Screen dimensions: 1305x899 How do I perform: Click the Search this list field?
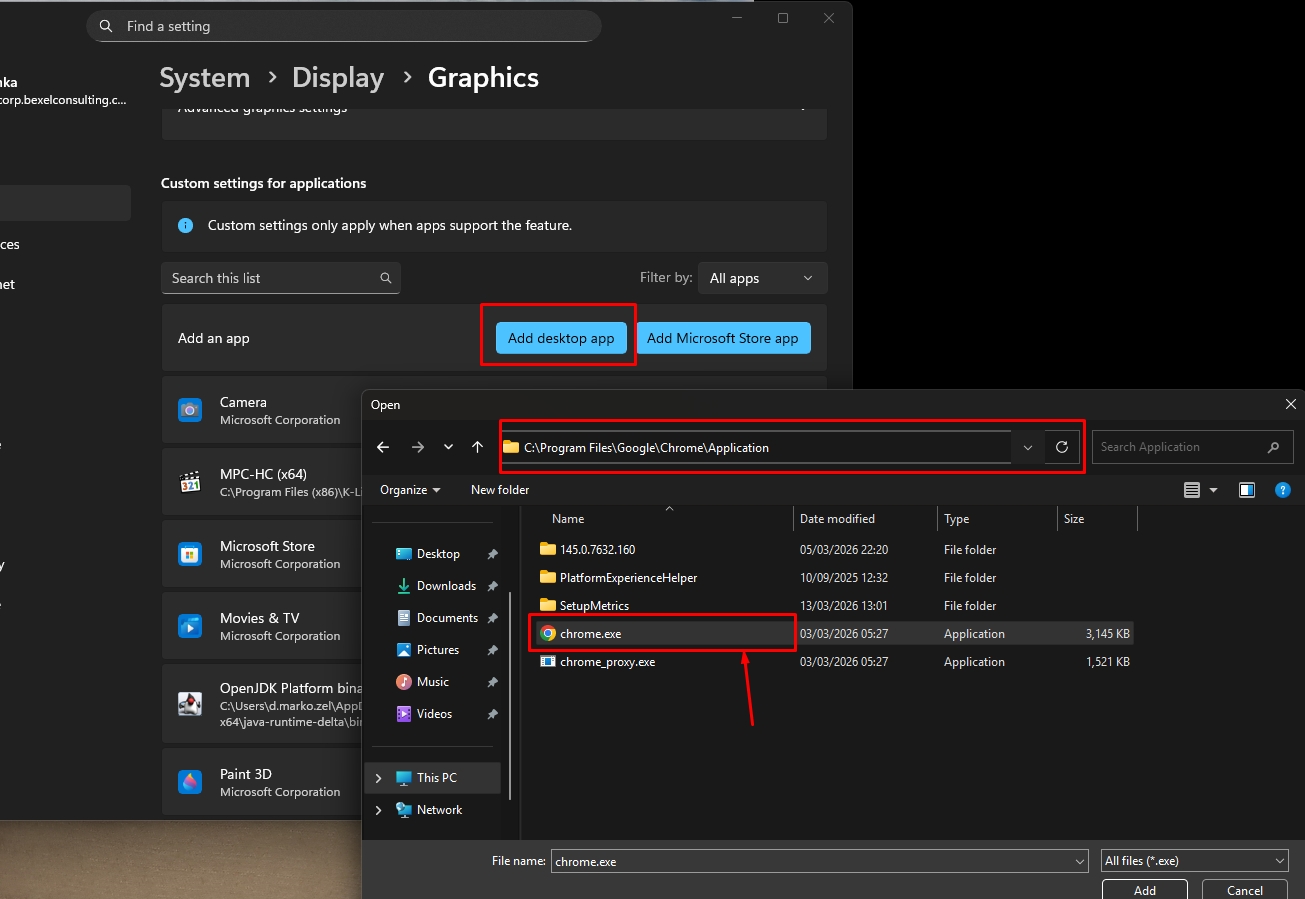pyautogui.click(x=270, y=278)
